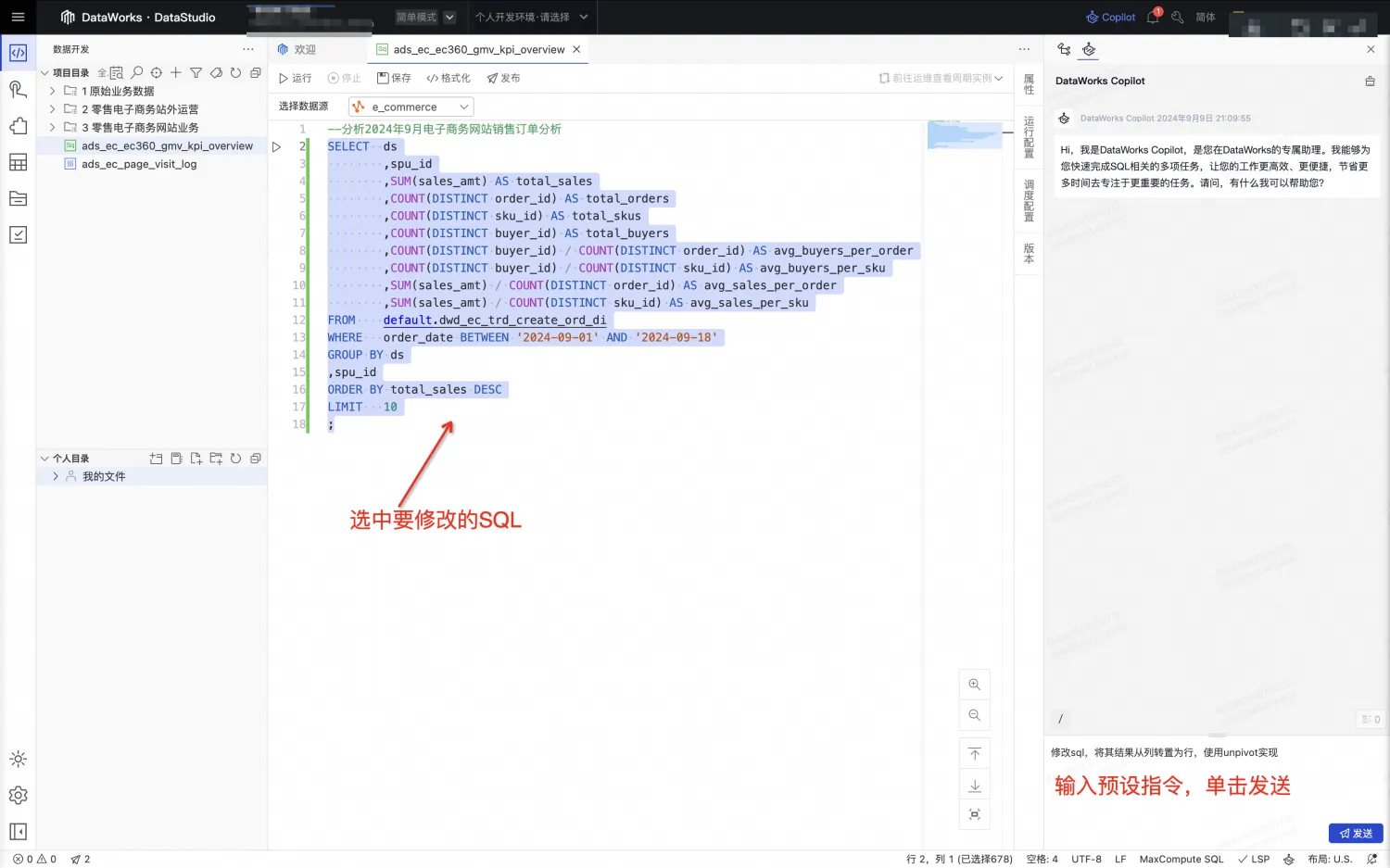Expand folder '1 原始业务数据'
The image size is (1390, 868).
53,91
